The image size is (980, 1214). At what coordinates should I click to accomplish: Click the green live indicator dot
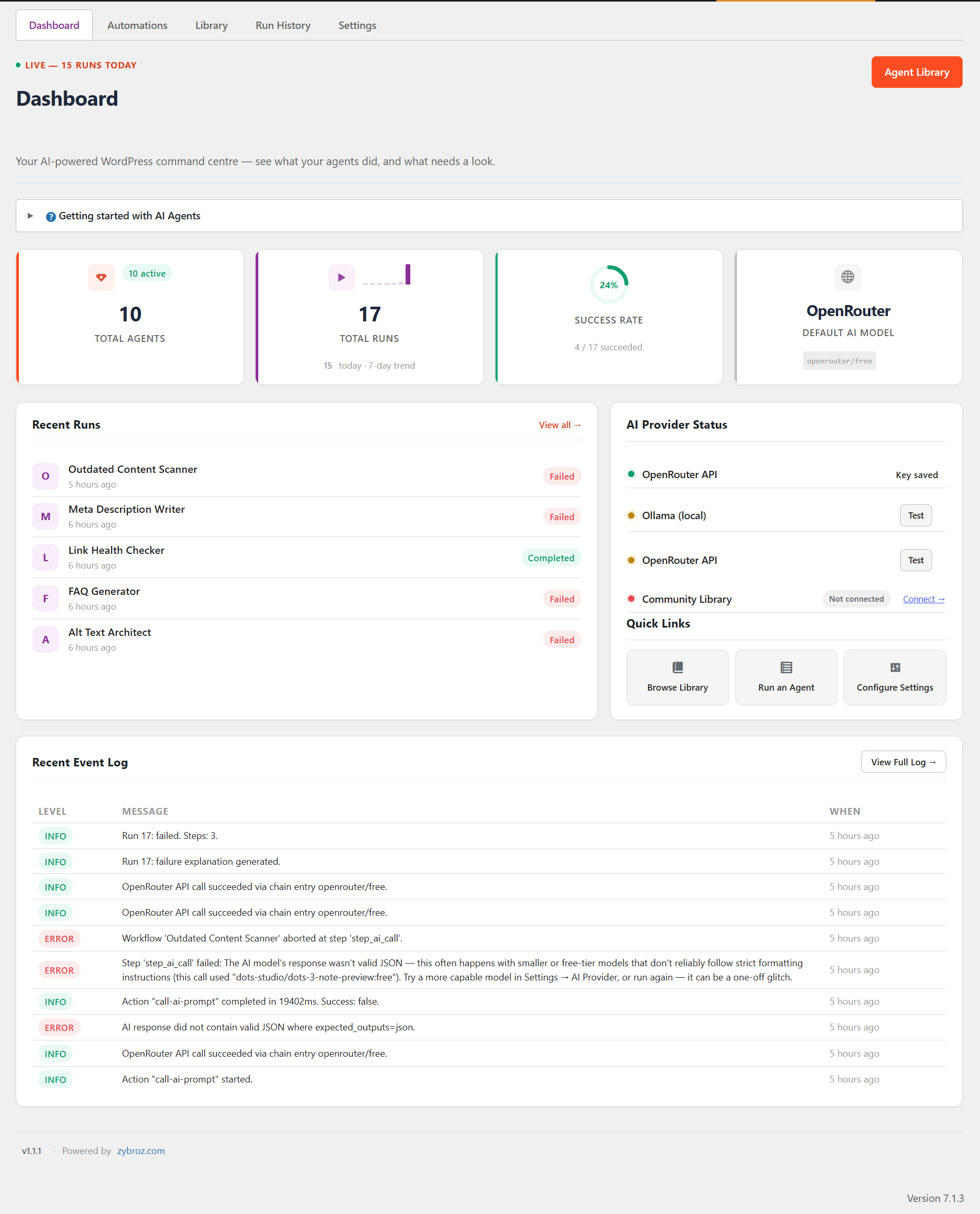(18, 65)
